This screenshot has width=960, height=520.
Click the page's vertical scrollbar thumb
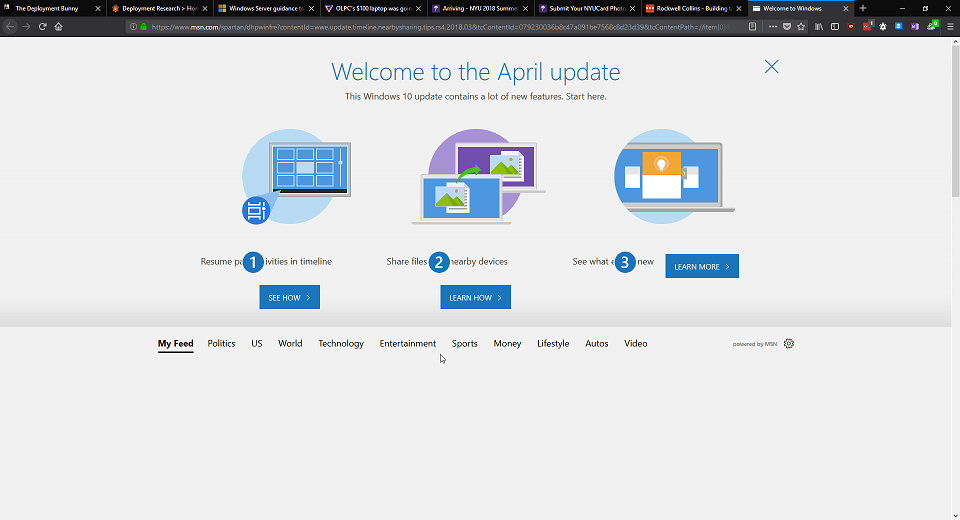pos(955,121)
